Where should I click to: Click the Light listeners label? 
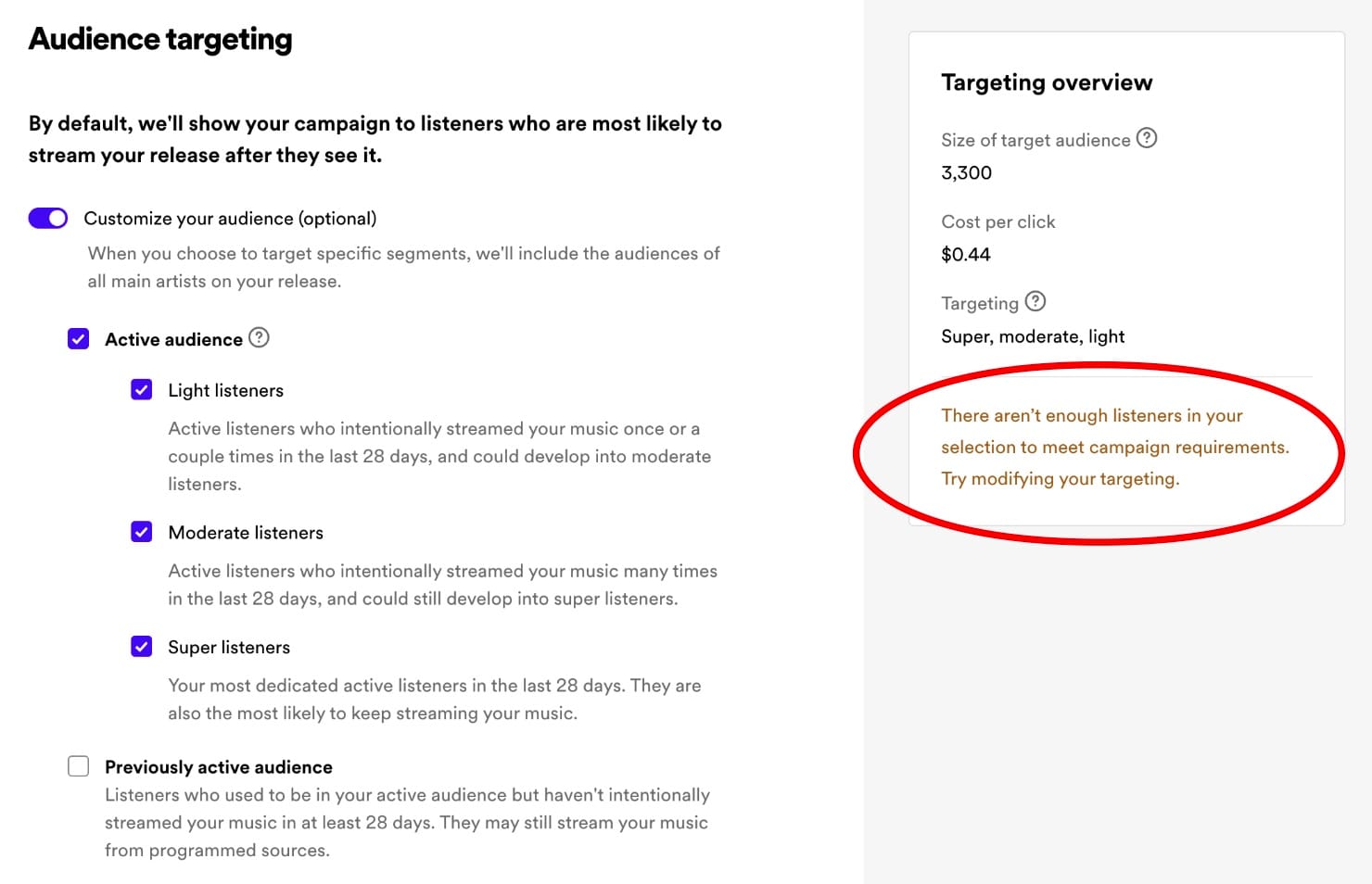(x=225, y=390)
